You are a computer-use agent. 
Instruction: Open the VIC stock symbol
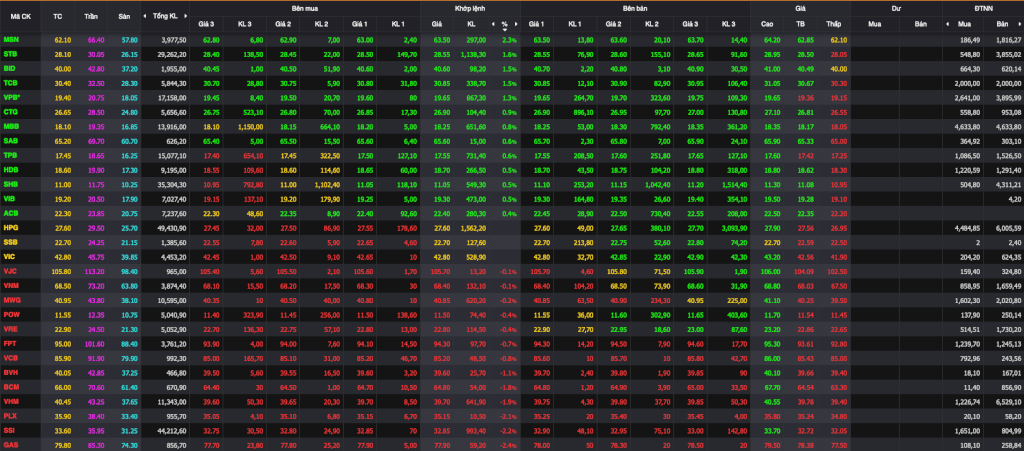(x=9, y=255)
